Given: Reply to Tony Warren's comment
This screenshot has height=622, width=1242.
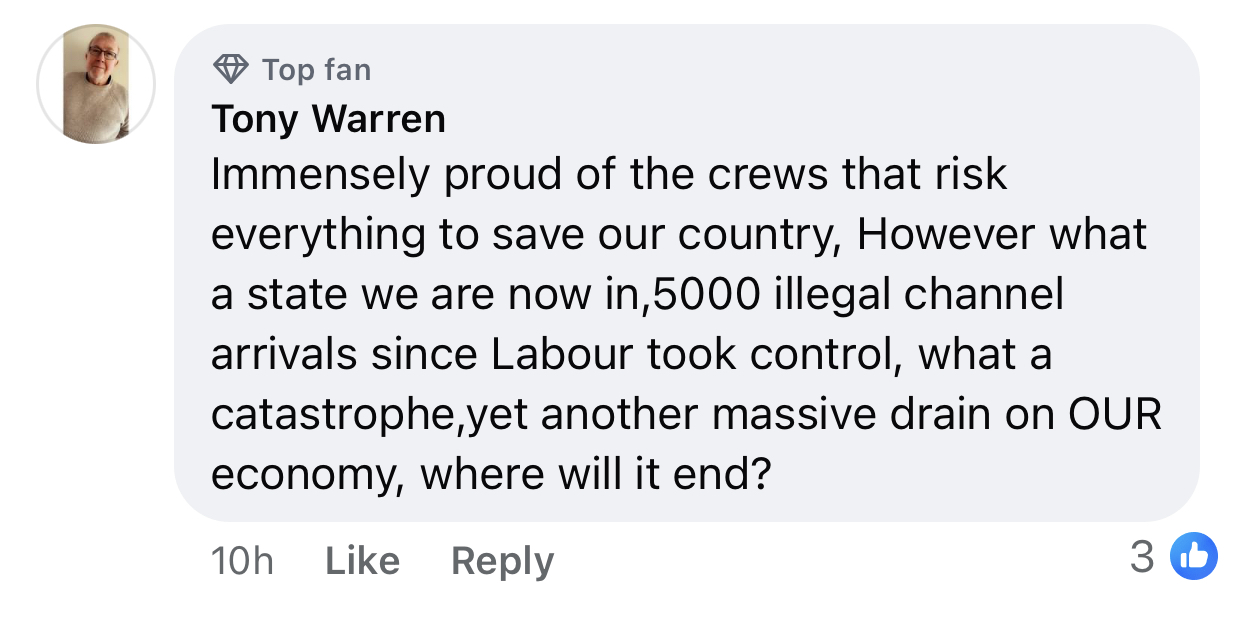Looking at the screenshot, I should tap(502, 561).
